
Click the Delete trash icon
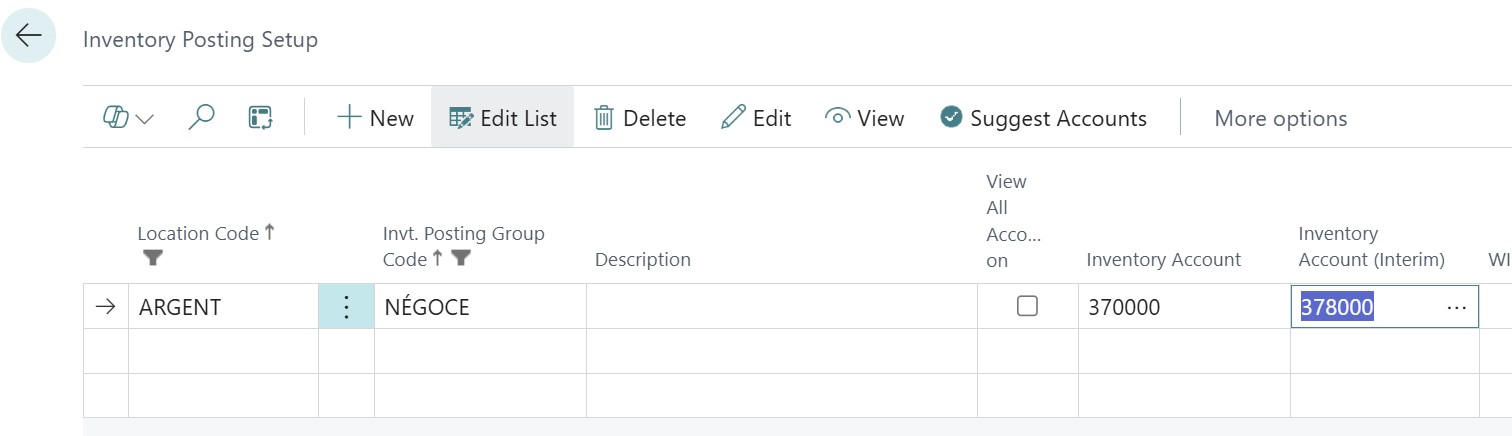coord(604,118)
